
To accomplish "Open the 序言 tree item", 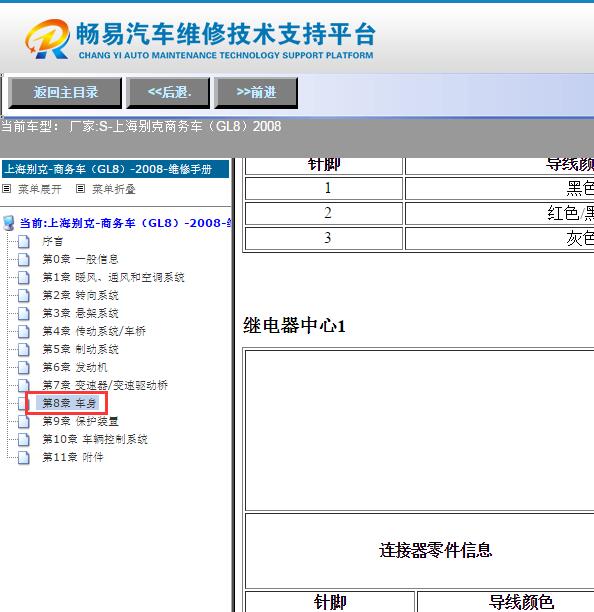I will click(53, 241).
